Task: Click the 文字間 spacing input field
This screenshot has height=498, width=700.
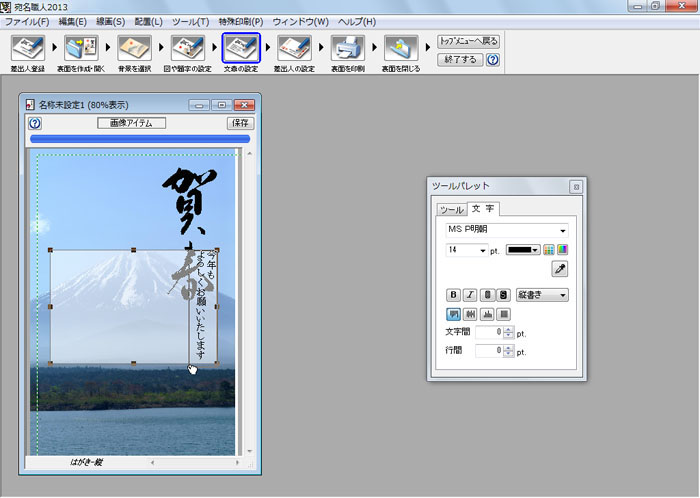Action: (x=487, y=332)
